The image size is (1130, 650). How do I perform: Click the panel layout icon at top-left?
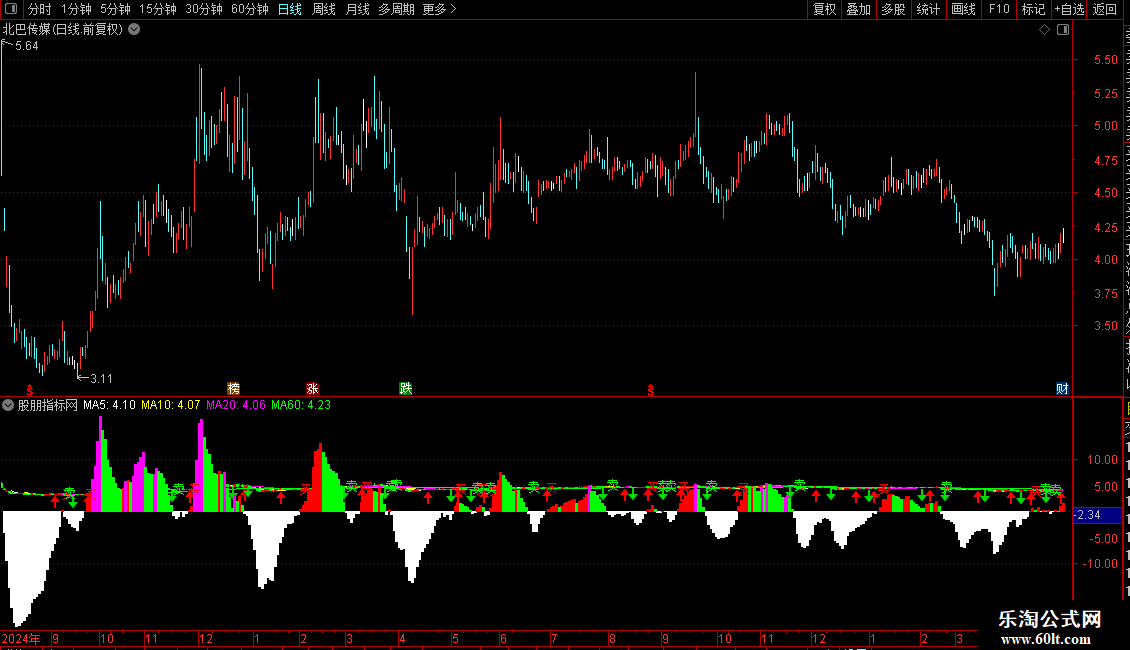pos(11,9)
